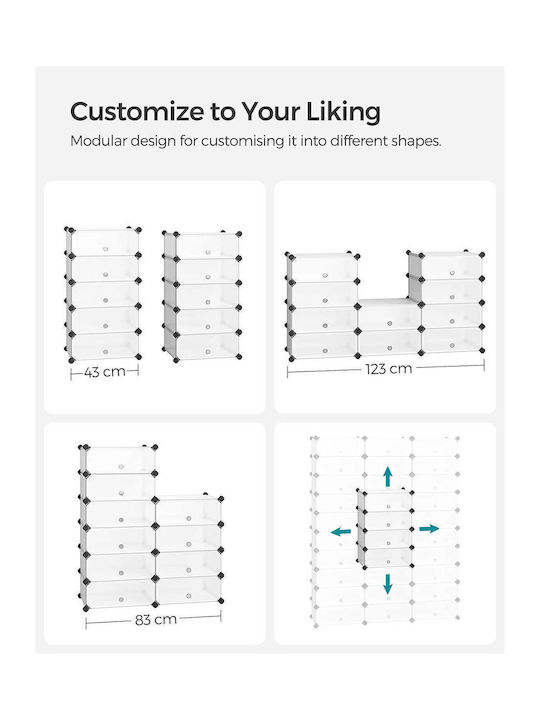Click the top door knob of 43 cm cabinet
540x720 pixels.
tap(105, 249)
